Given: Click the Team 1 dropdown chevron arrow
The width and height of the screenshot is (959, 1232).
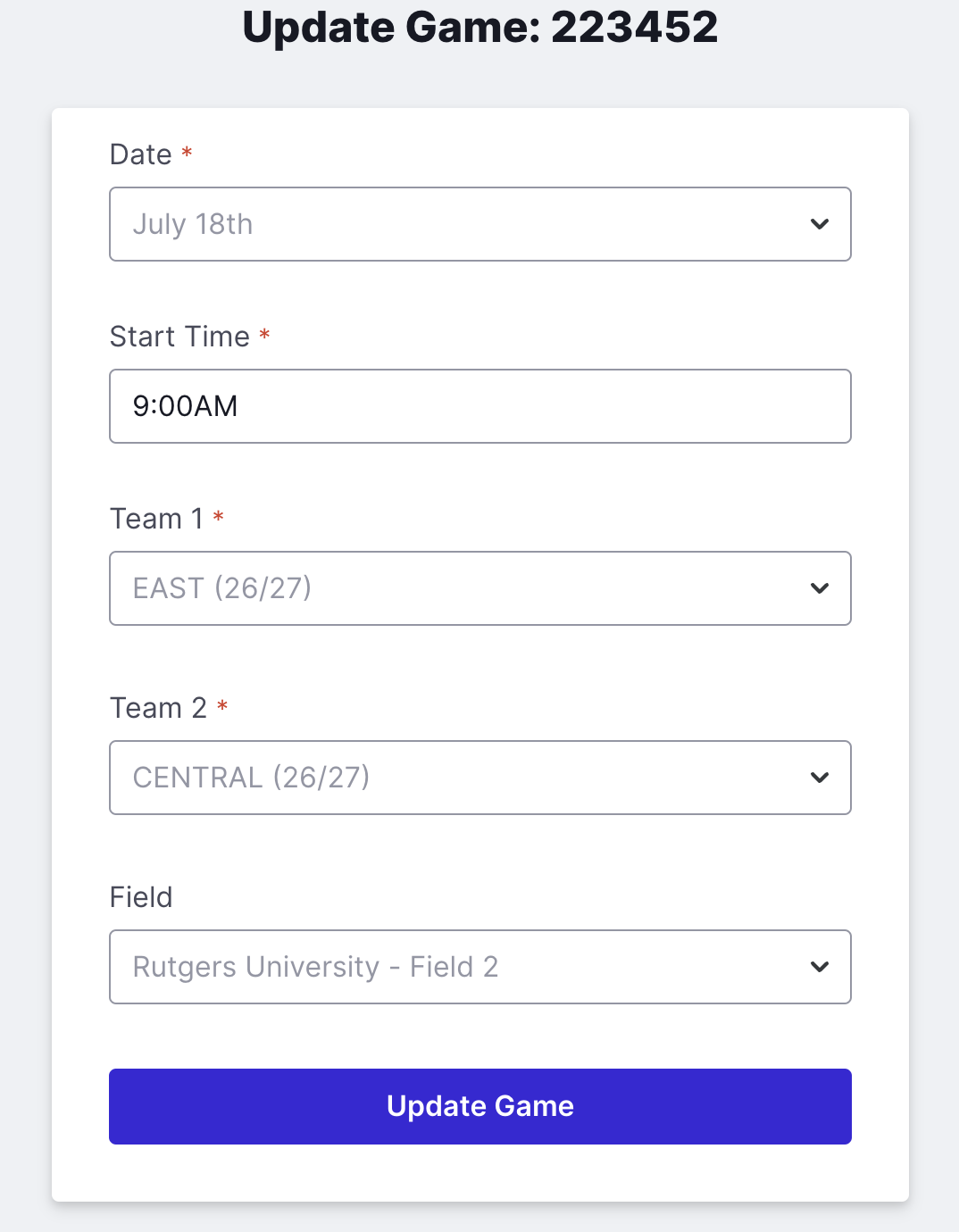Looking at the screenshot, I should click(x=819, y=588).
